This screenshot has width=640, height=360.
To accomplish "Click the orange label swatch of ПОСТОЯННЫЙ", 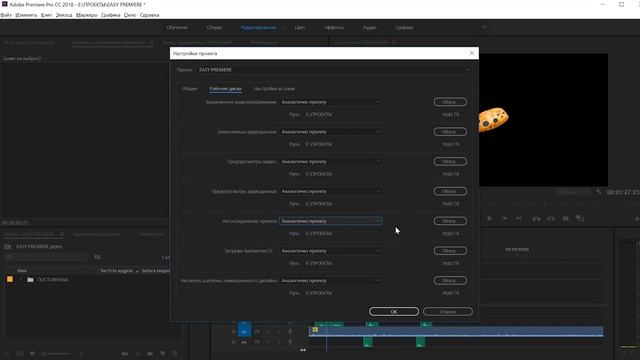I will [x=10, y=280].
